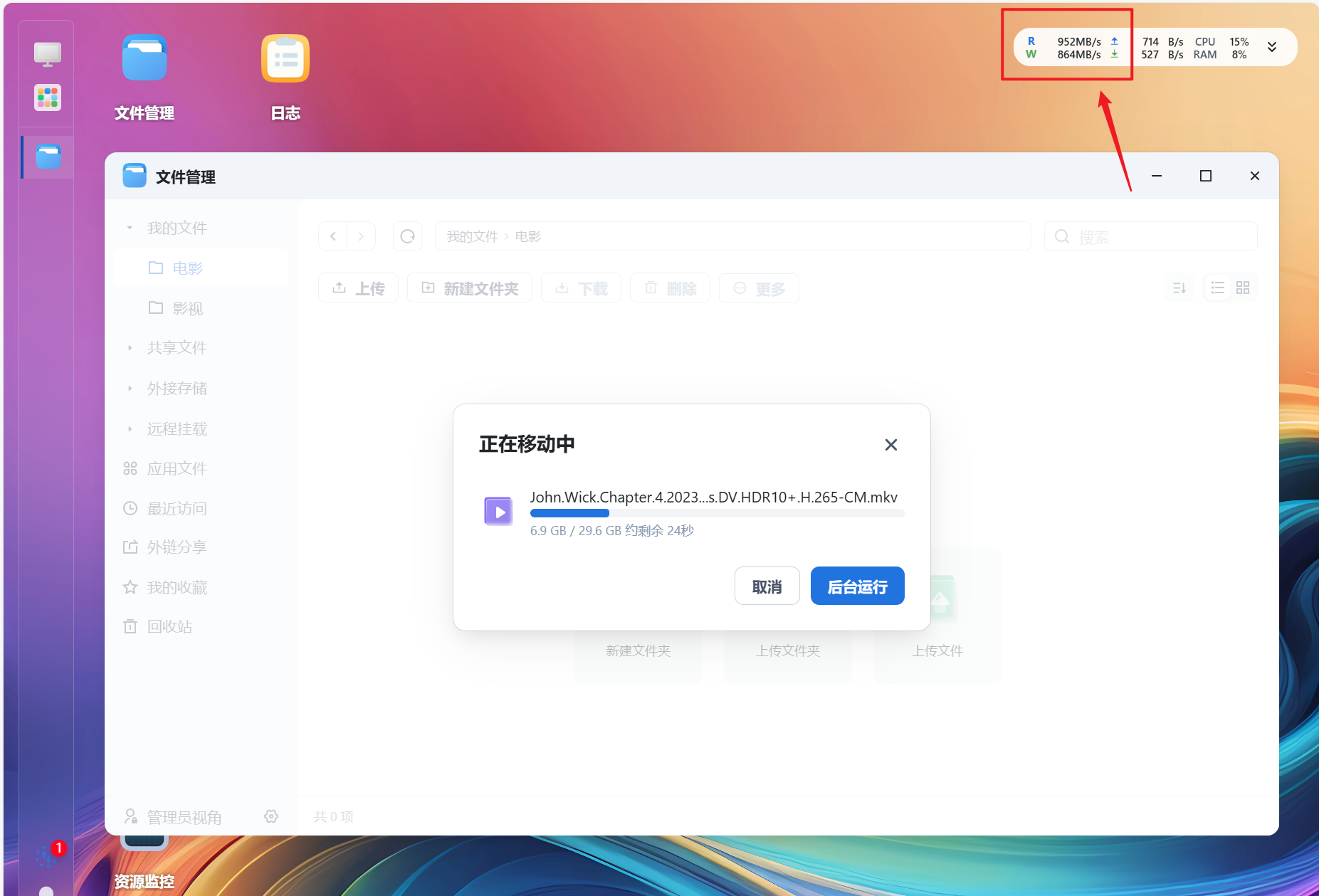Close the 文件管理 window

pos(1255,176)
